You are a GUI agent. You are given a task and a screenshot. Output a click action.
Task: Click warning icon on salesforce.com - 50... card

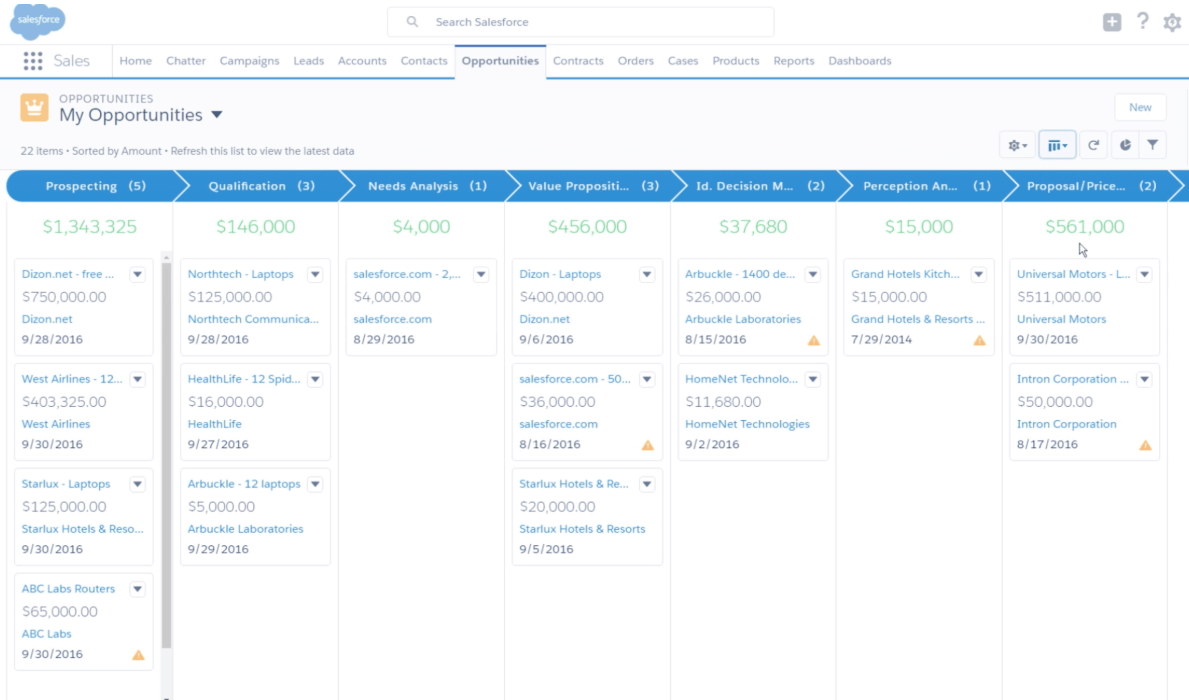click(x=648, y=445)
